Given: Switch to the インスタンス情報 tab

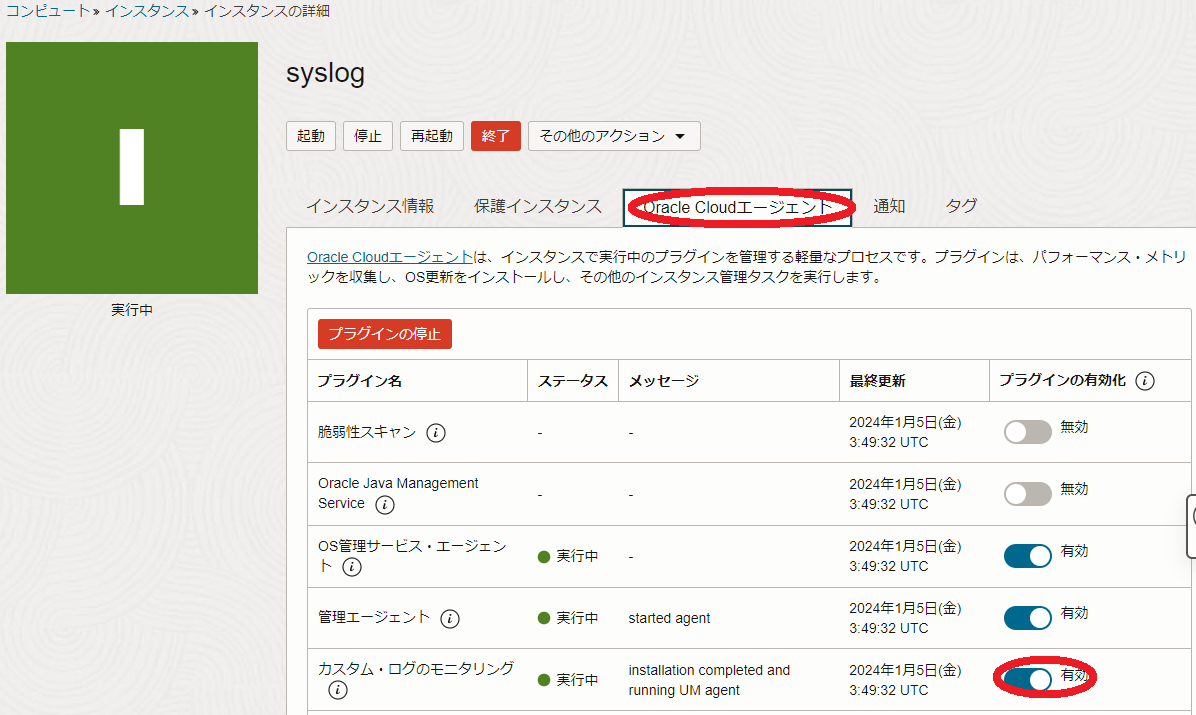Looking at the screenshot, I should (x=370, y=206).
